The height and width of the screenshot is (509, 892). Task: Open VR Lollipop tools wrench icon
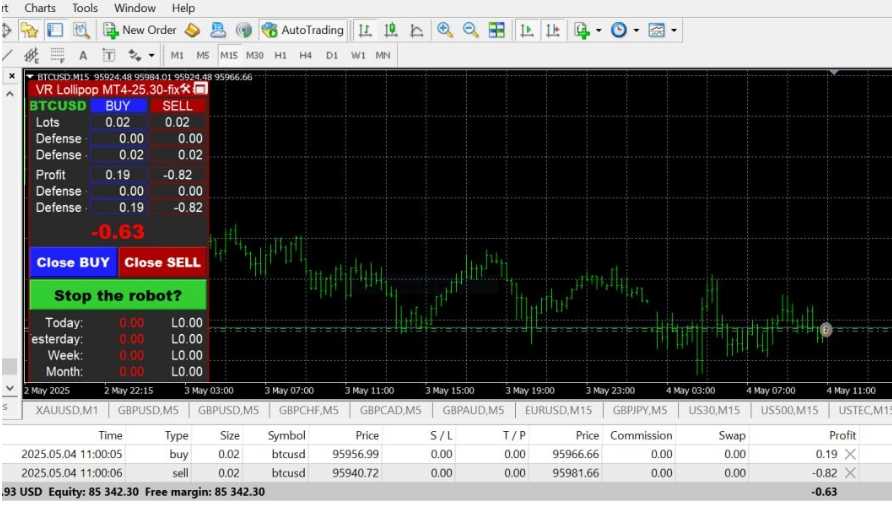pyautogui.click(x=186, y=89)
